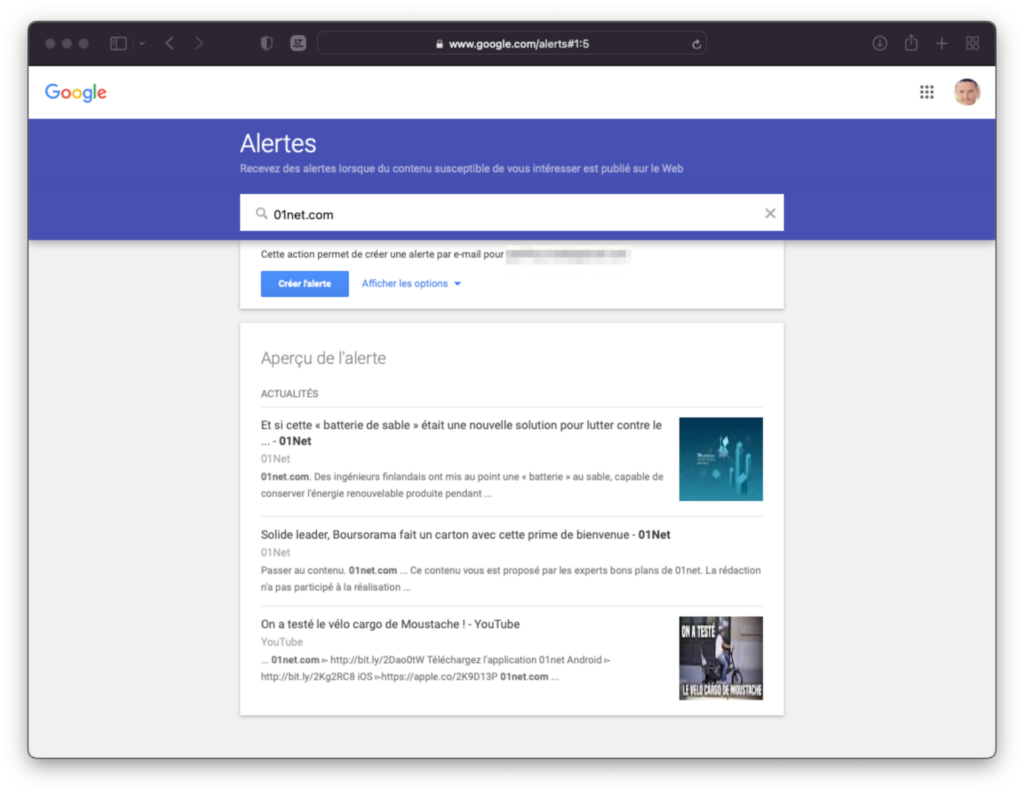
Task: Reload the page with refresh icon
Action: click(x=696, y=44)
